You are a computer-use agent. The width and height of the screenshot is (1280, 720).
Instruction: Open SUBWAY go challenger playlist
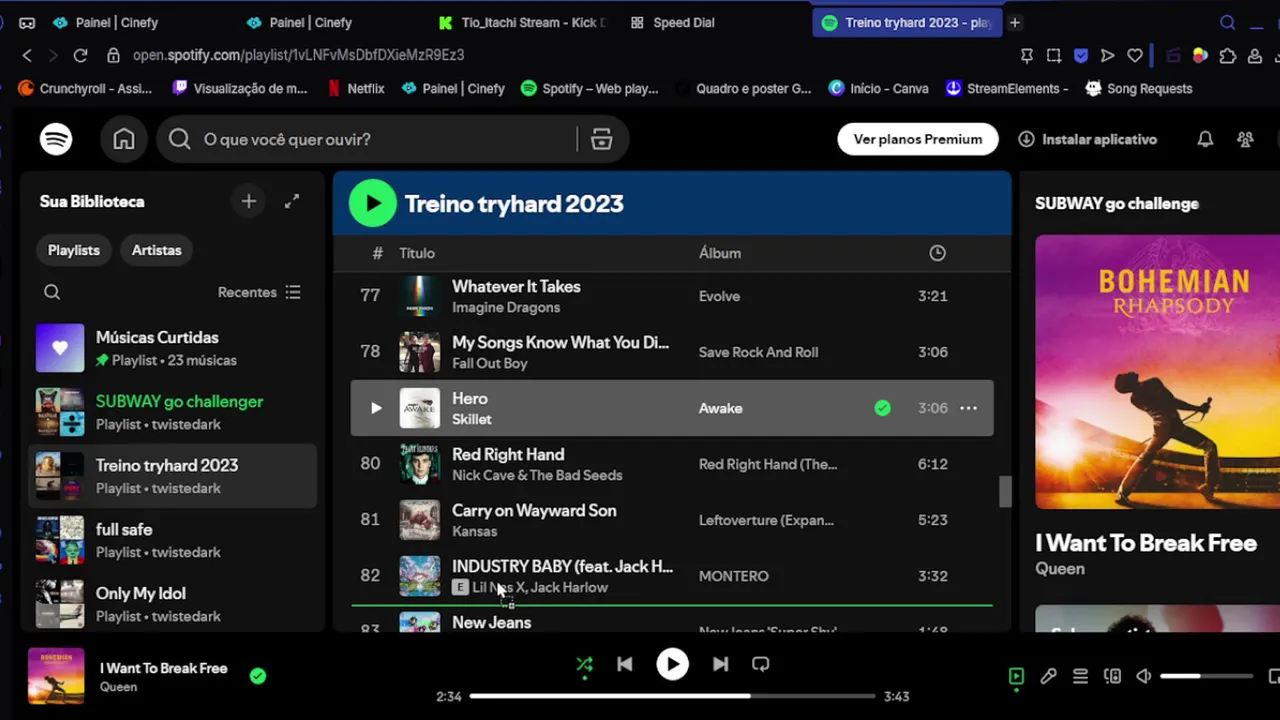coord(172,412)
